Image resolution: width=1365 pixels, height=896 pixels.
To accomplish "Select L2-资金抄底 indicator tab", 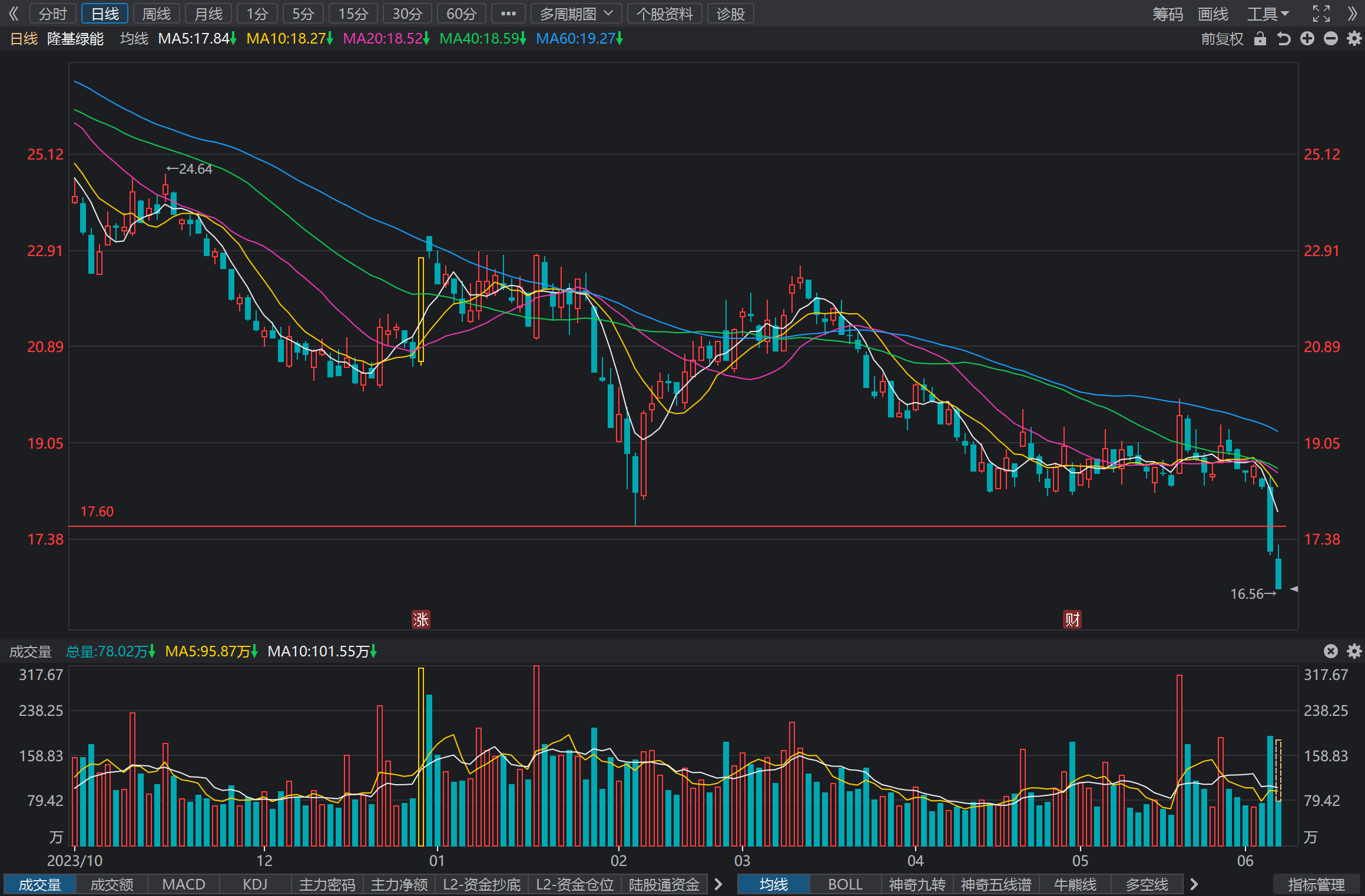I will point(482,884).
